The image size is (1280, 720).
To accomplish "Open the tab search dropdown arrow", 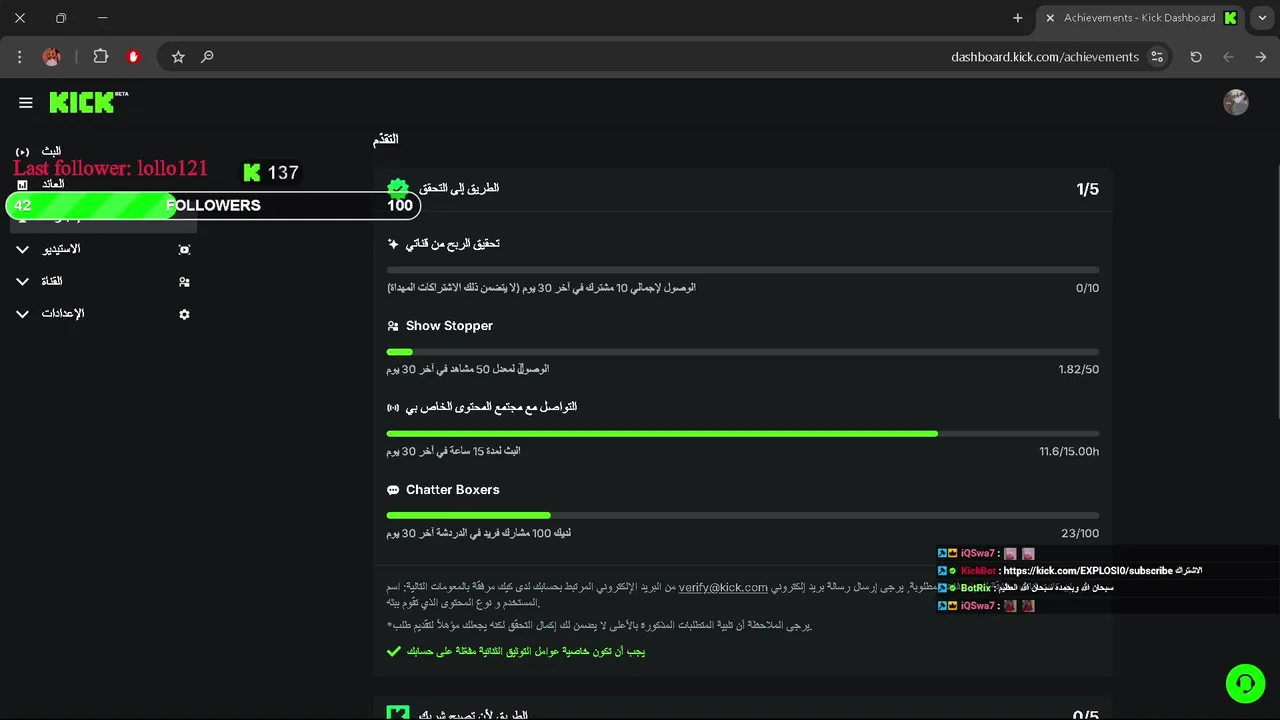I will click(x=1262, y=18).
